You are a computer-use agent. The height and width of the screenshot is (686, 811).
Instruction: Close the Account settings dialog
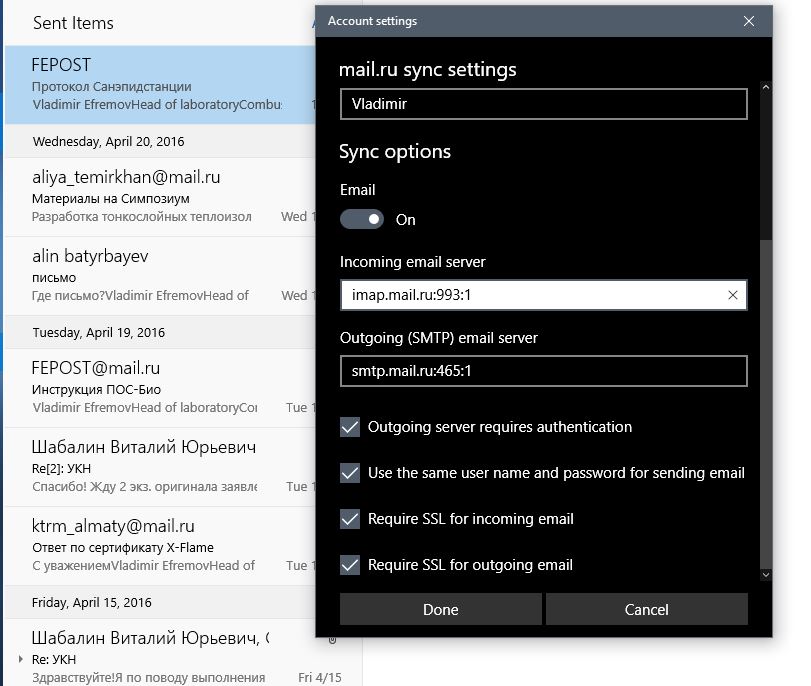749,21
